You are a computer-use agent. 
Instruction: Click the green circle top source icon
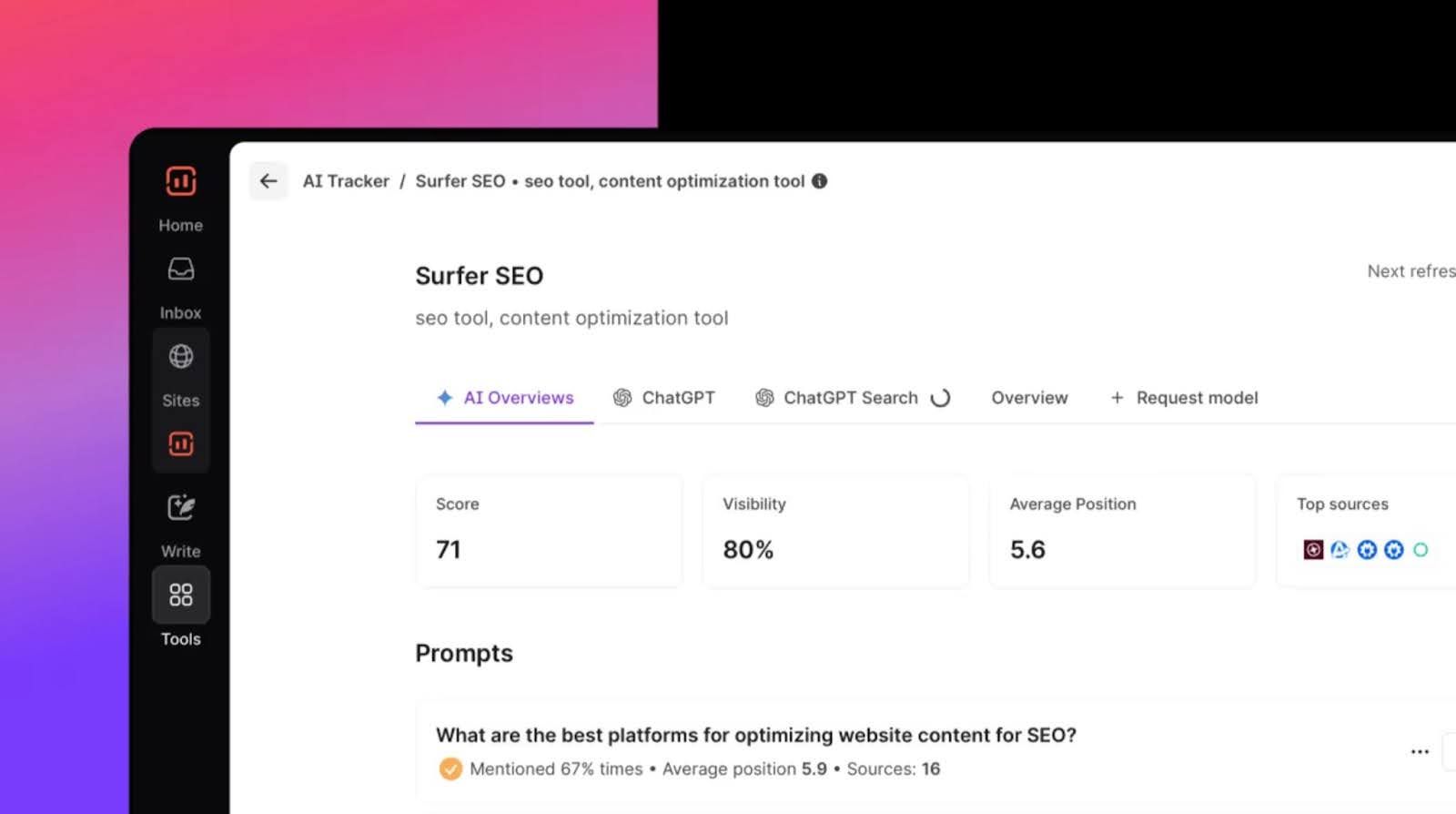click(x=1421, y=550)
